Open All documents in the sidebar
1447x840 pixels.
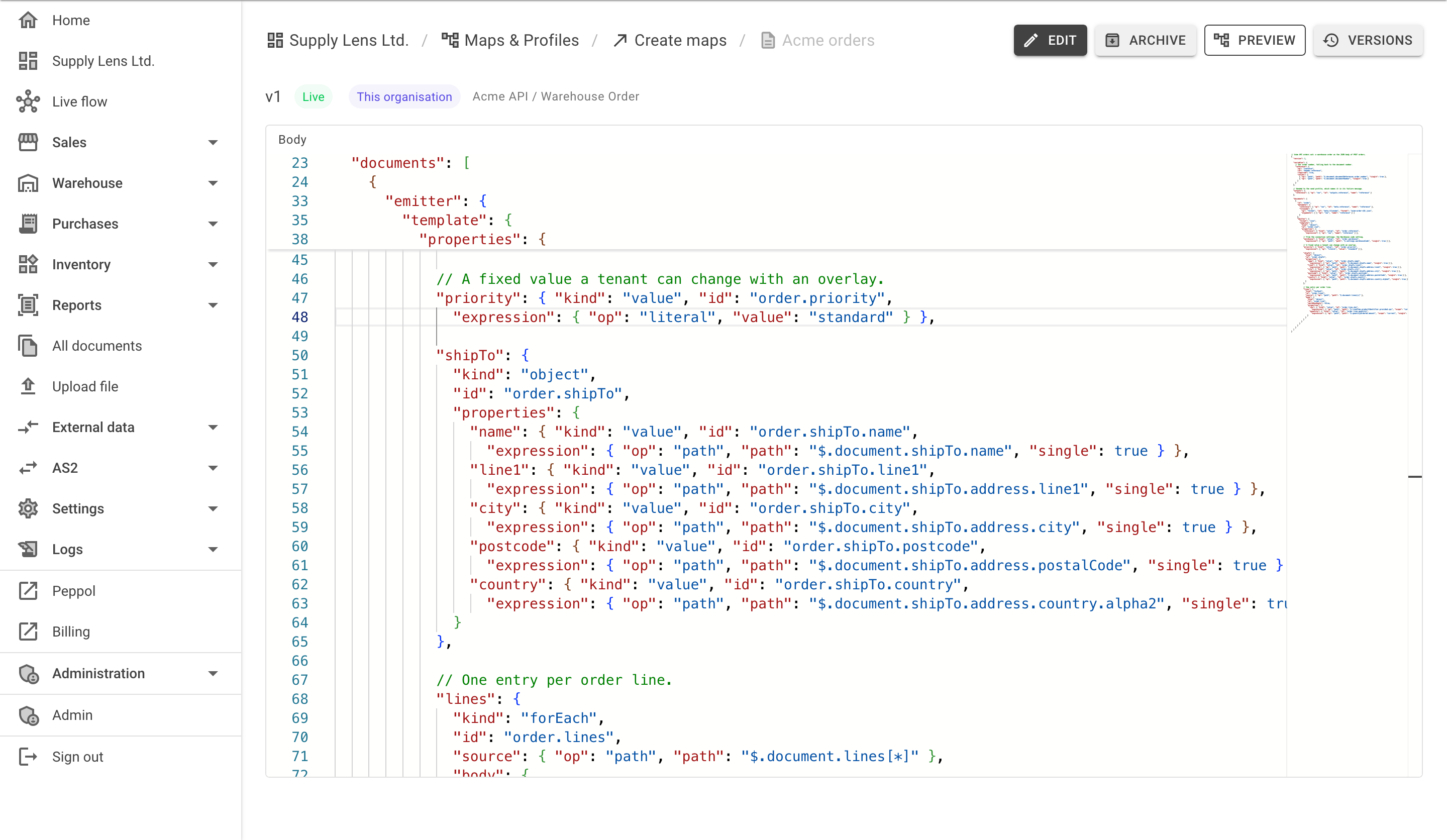pyautogui.click(x=121, y=346)
